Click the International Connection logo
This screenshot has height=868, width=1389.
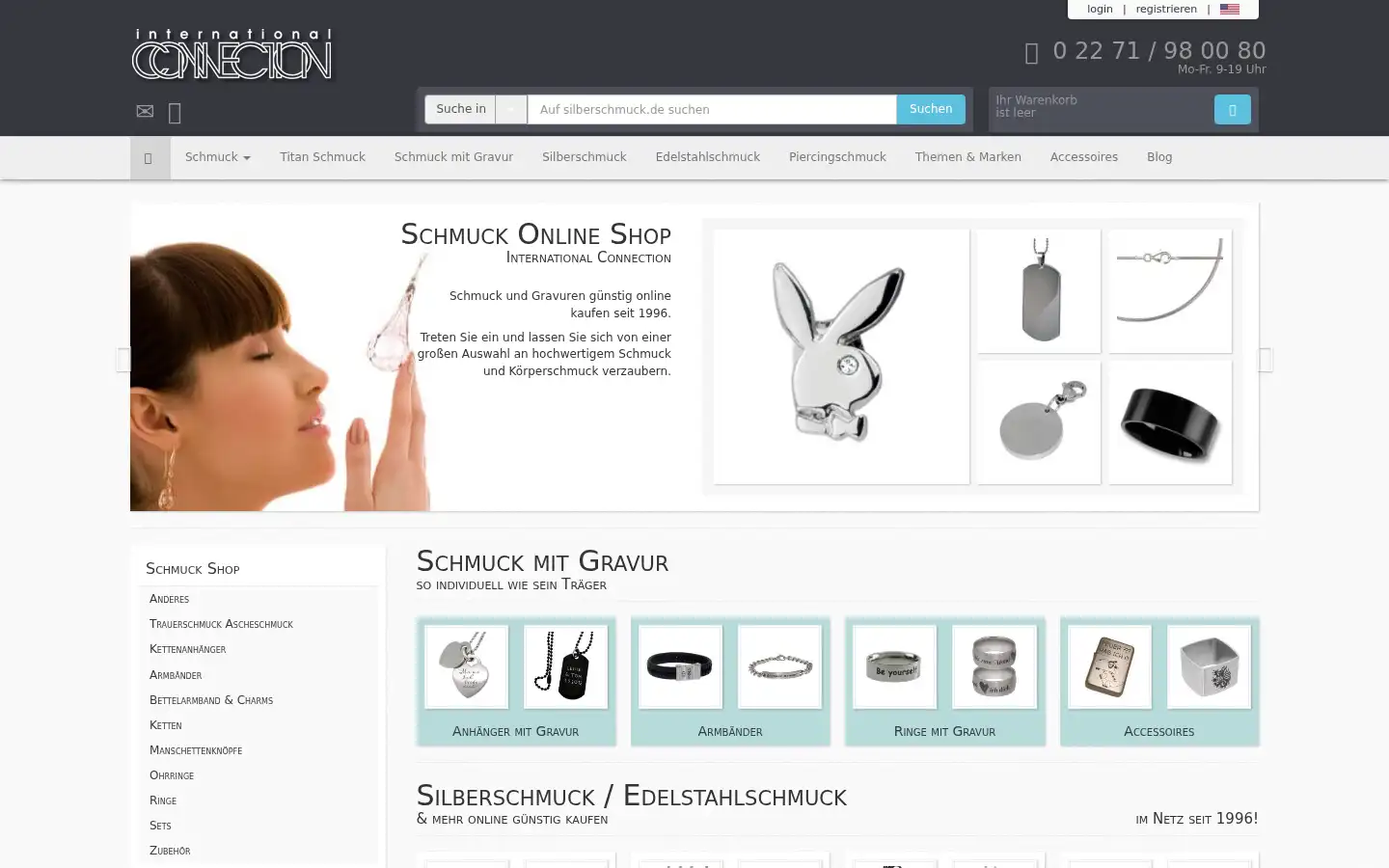pos(231,54)
